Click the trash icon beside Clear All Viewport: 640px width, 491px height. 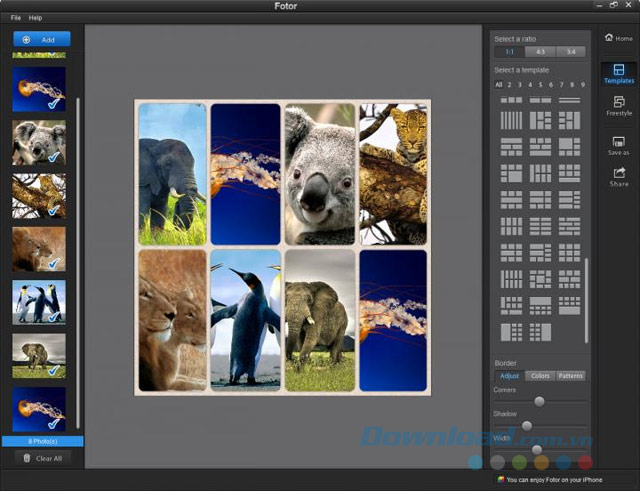tap(26, 457)
